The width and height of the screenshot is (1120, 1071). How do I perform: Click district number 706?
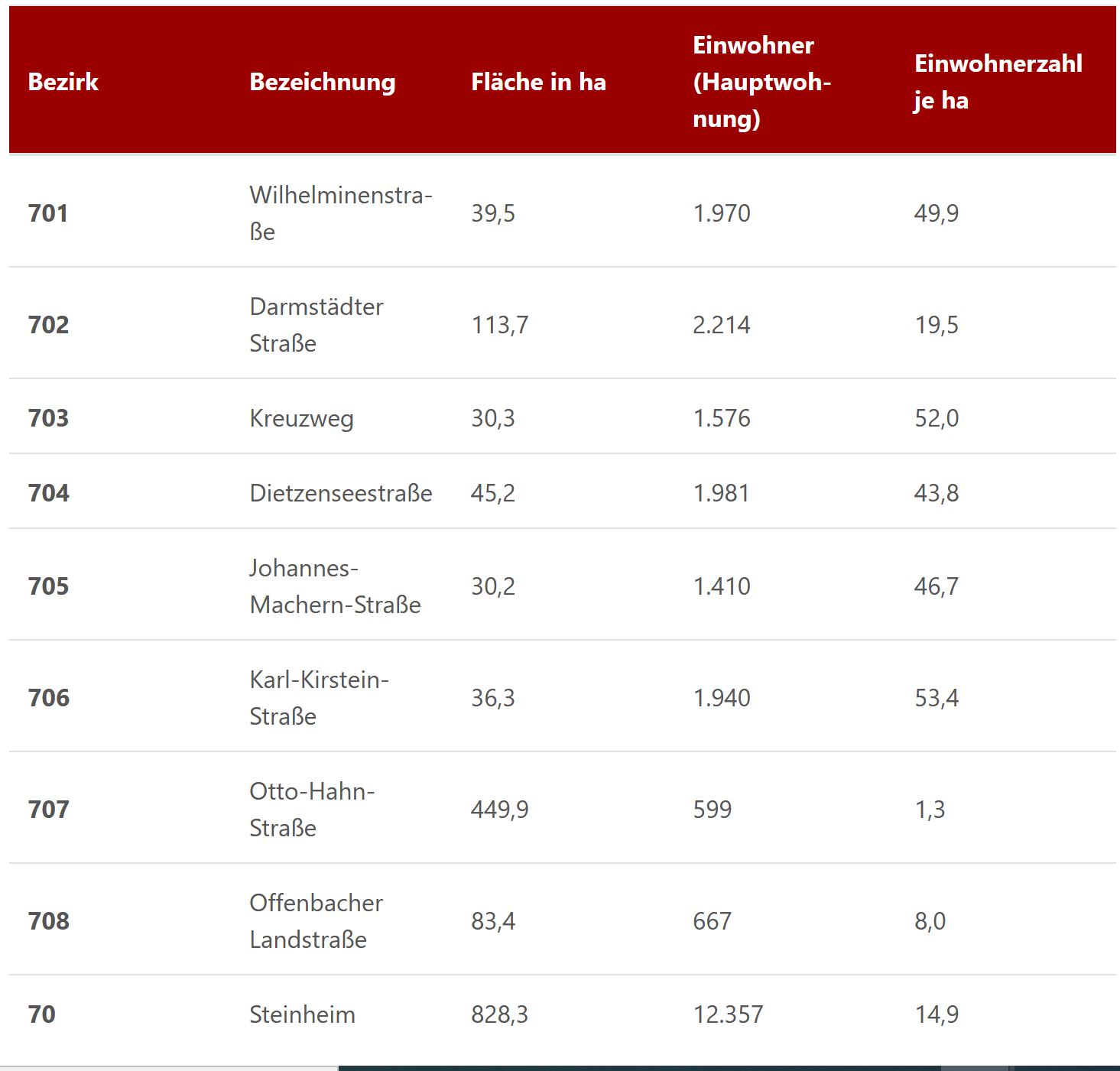[49, 698]
